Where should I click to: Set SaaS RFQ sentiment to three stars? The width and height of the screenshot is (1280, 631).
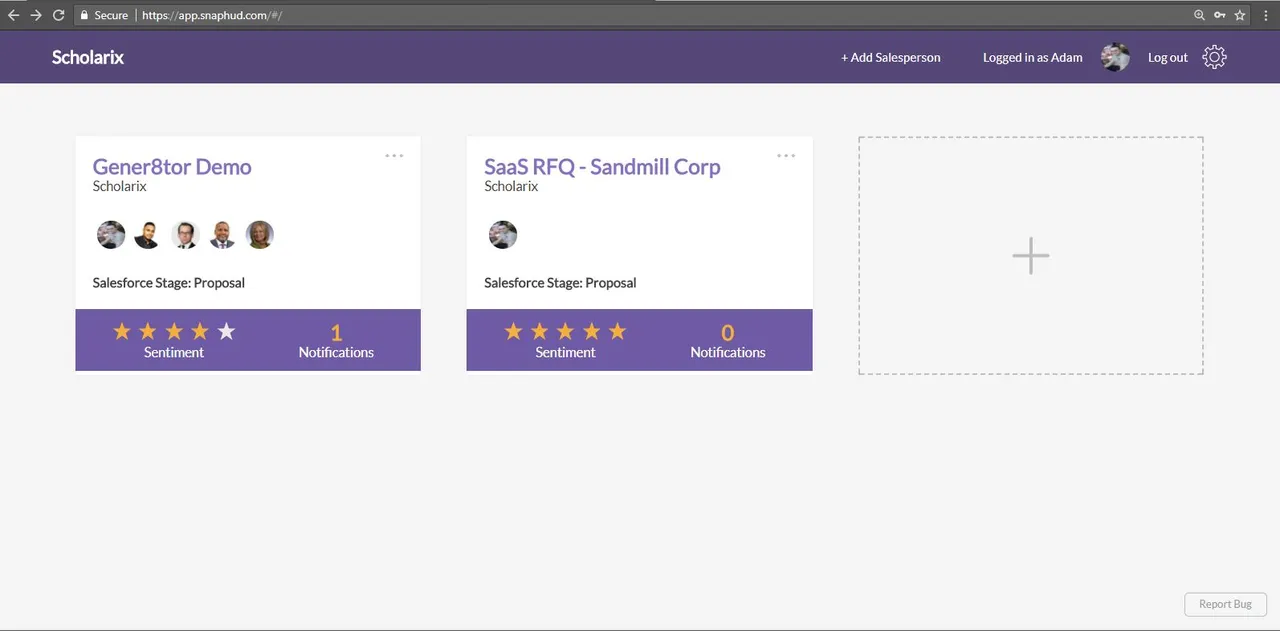click(566, 331)
